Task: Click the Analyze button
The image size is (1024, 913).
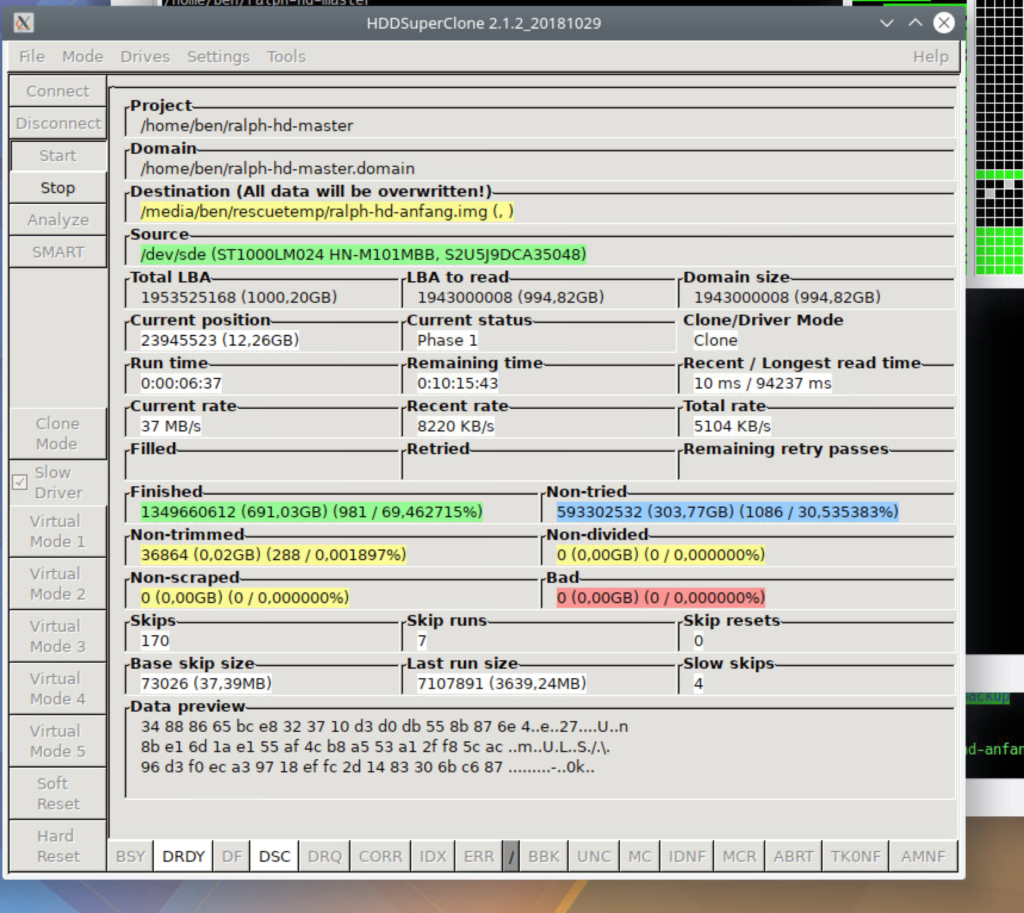Action: point(57,220)
